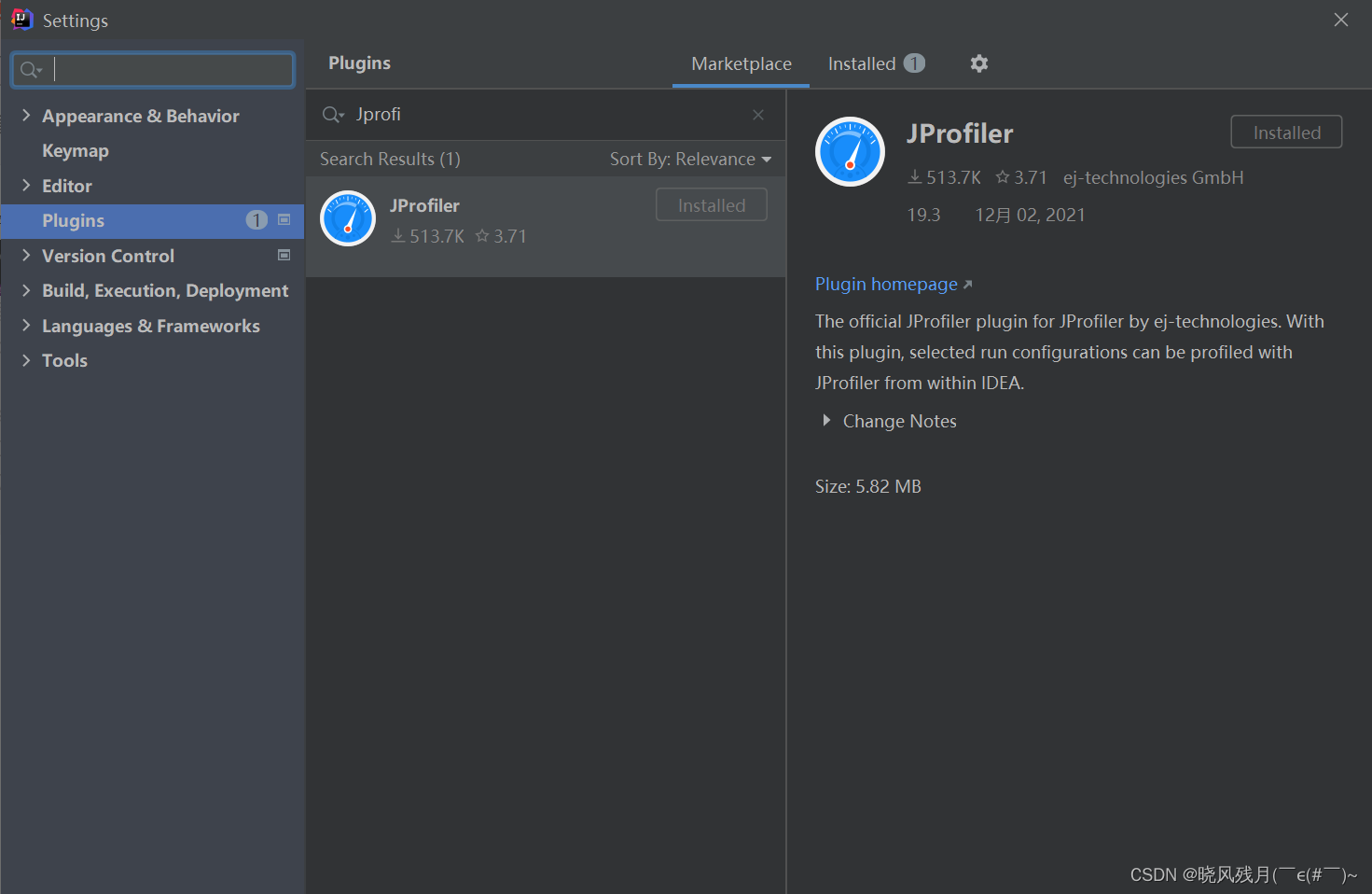Image resolution: width=1372 pixels, height=894 pixels.
Task: Expand Version Control settings node
Action: 26,255
